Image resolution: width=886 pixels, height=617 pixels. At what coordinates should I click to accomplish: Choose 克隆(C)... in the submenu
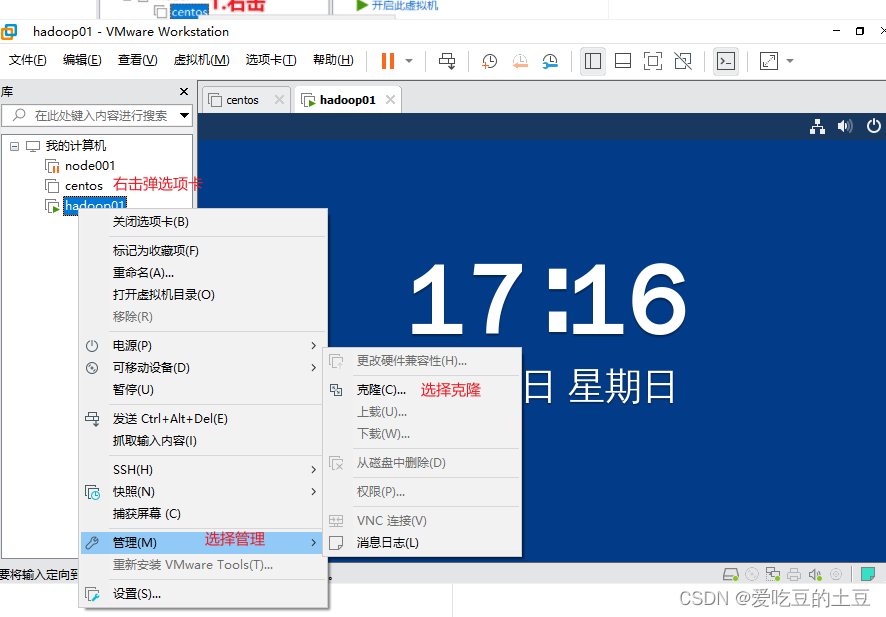pyautogui.click(x=422, y=390)
